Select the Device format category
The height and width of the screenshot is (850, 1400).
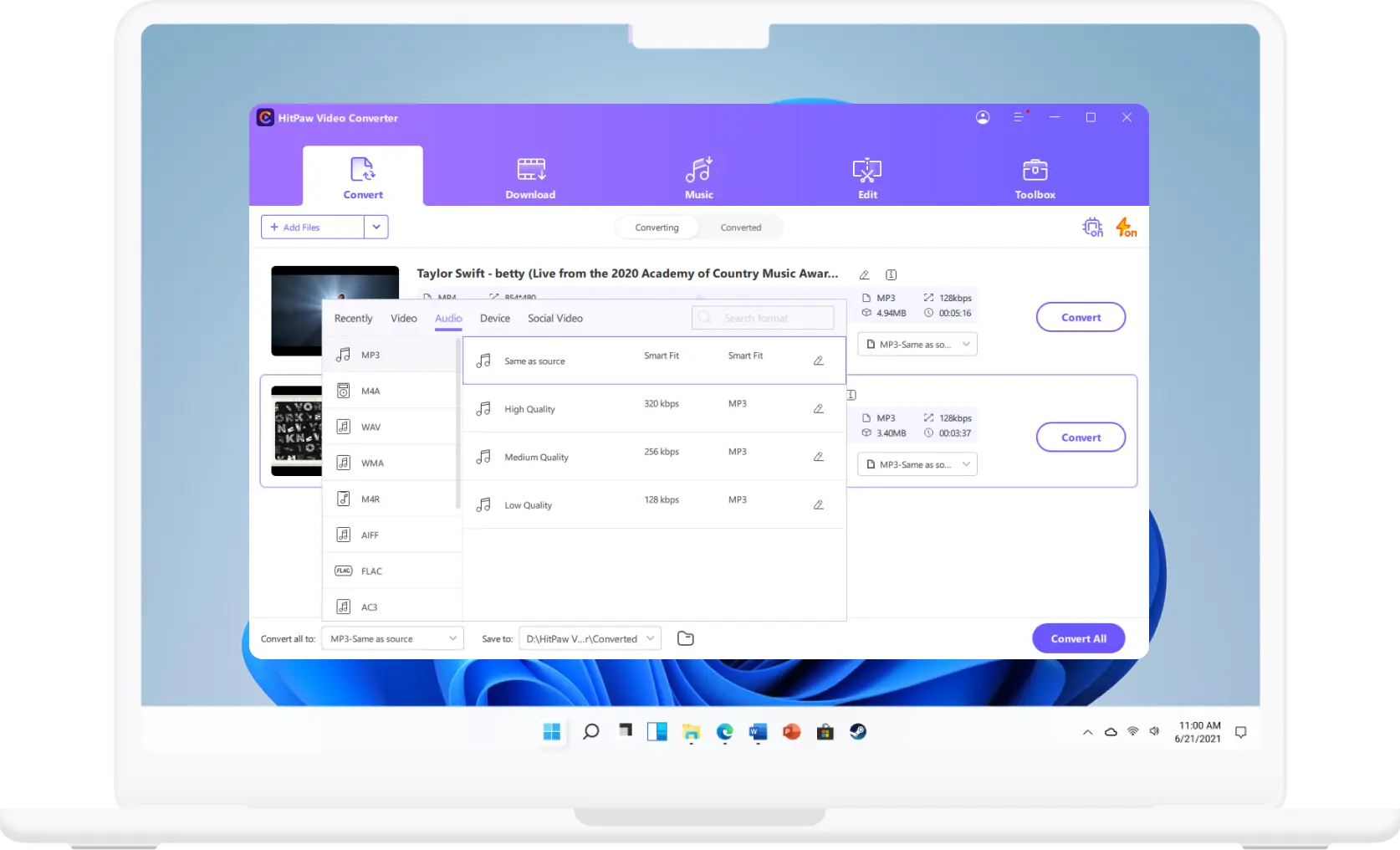[495, 318]
